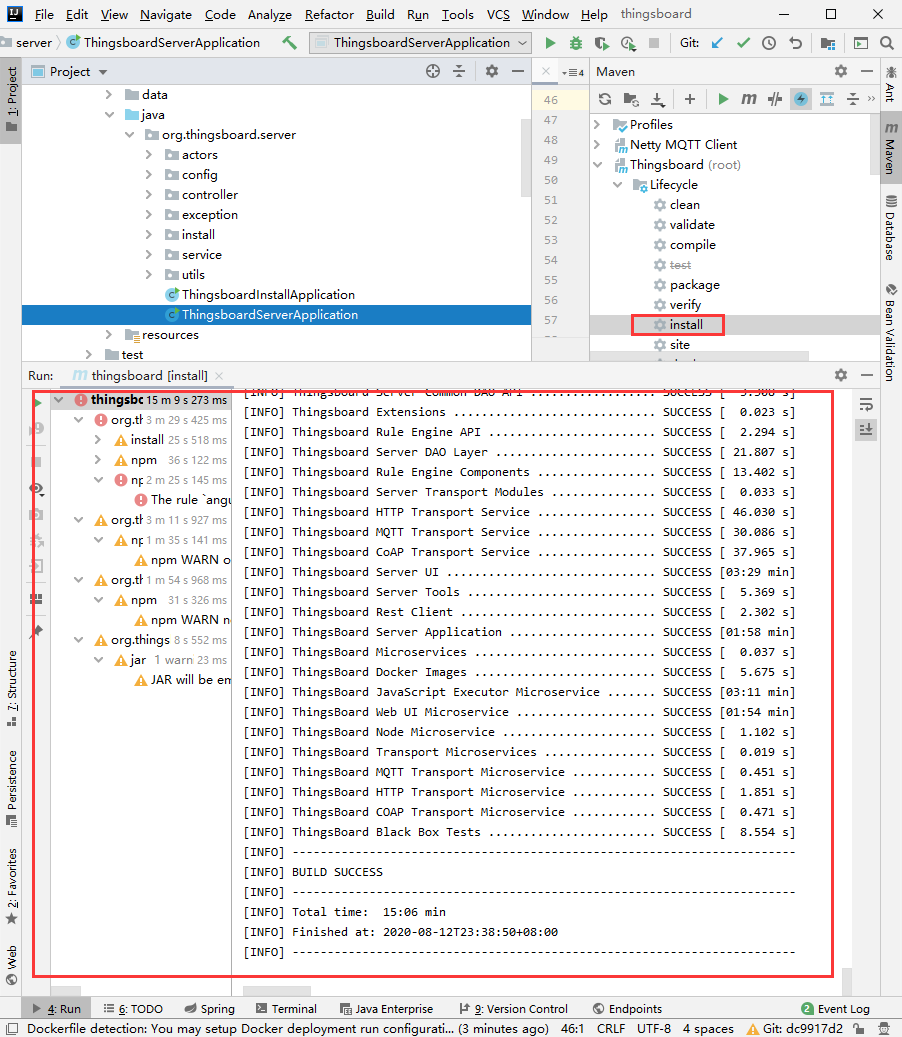Expand the controller package folder
The height and width of the screenshot is (1037, 902).
tap(148, 195)
